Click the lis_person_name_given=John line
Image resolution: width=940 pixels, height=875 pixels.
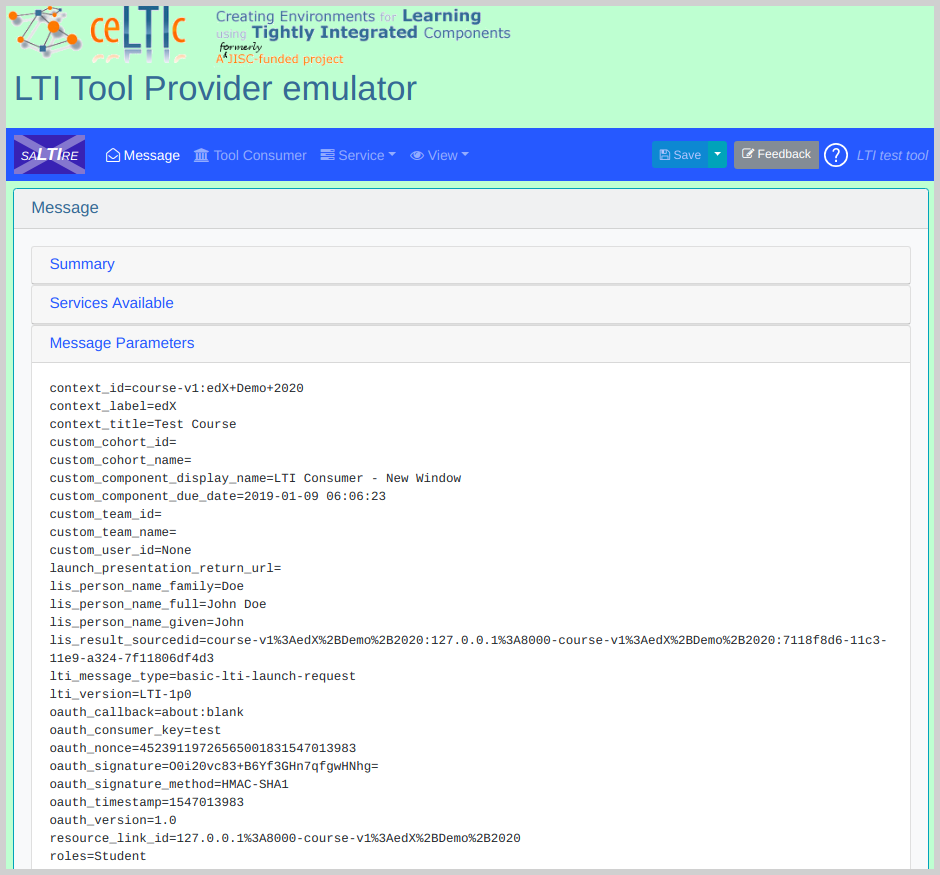(146, 622)
